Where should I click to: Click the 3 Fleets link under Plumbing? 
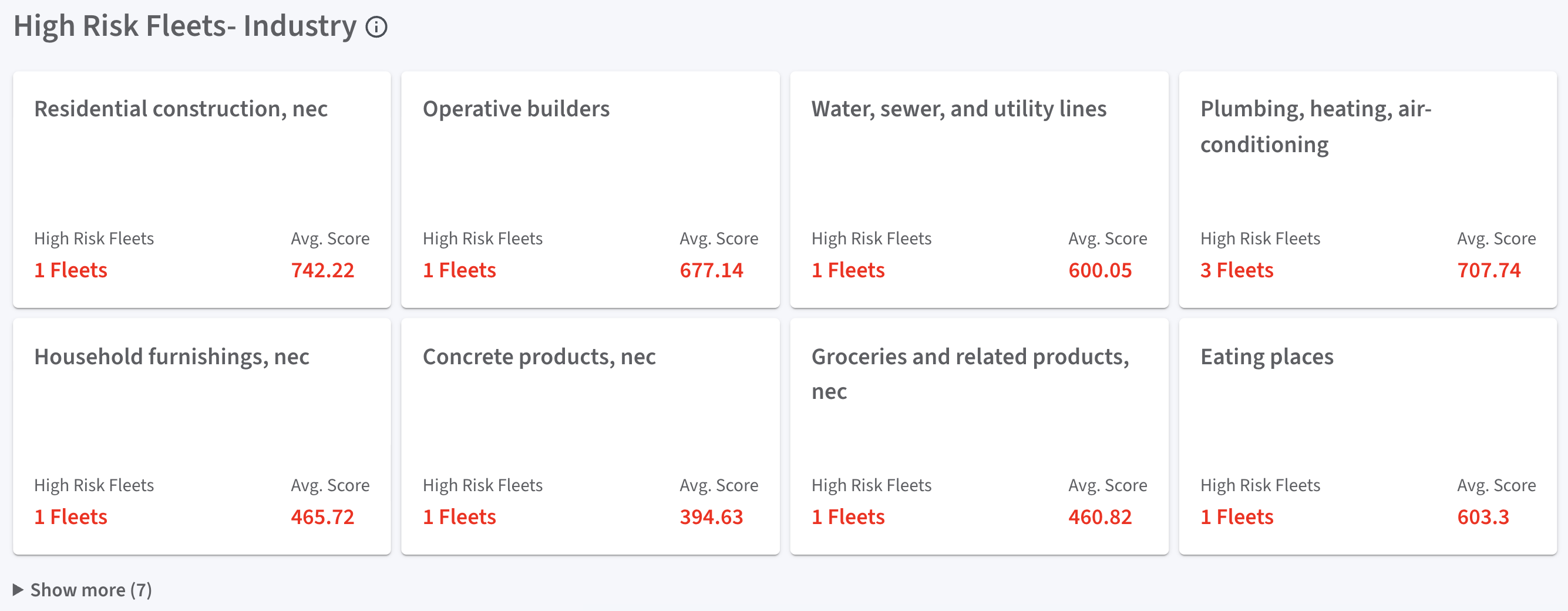tap(1236, 270)
